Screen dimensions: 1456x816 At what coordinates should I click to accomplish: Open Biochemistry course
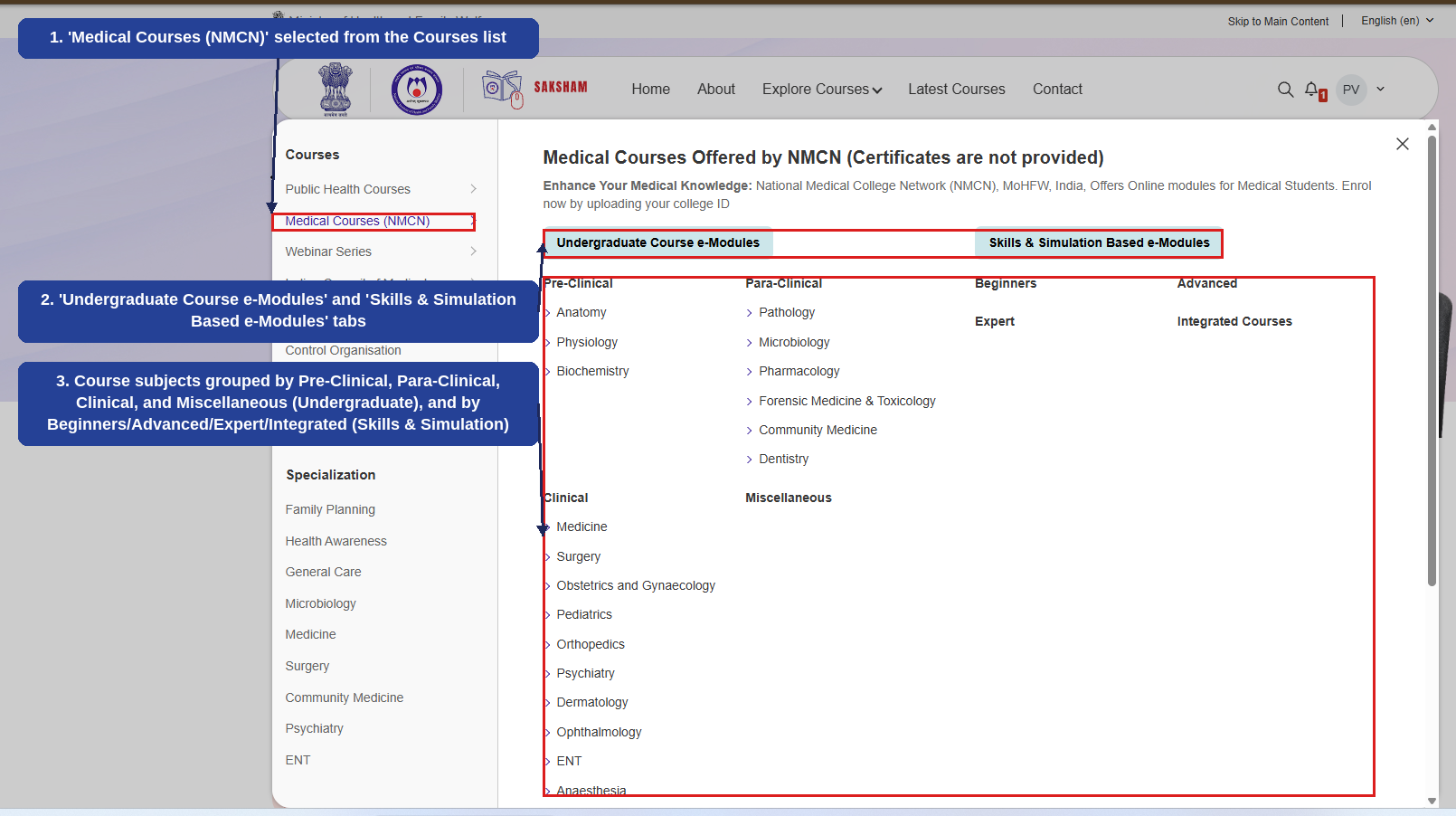(592, 371)
